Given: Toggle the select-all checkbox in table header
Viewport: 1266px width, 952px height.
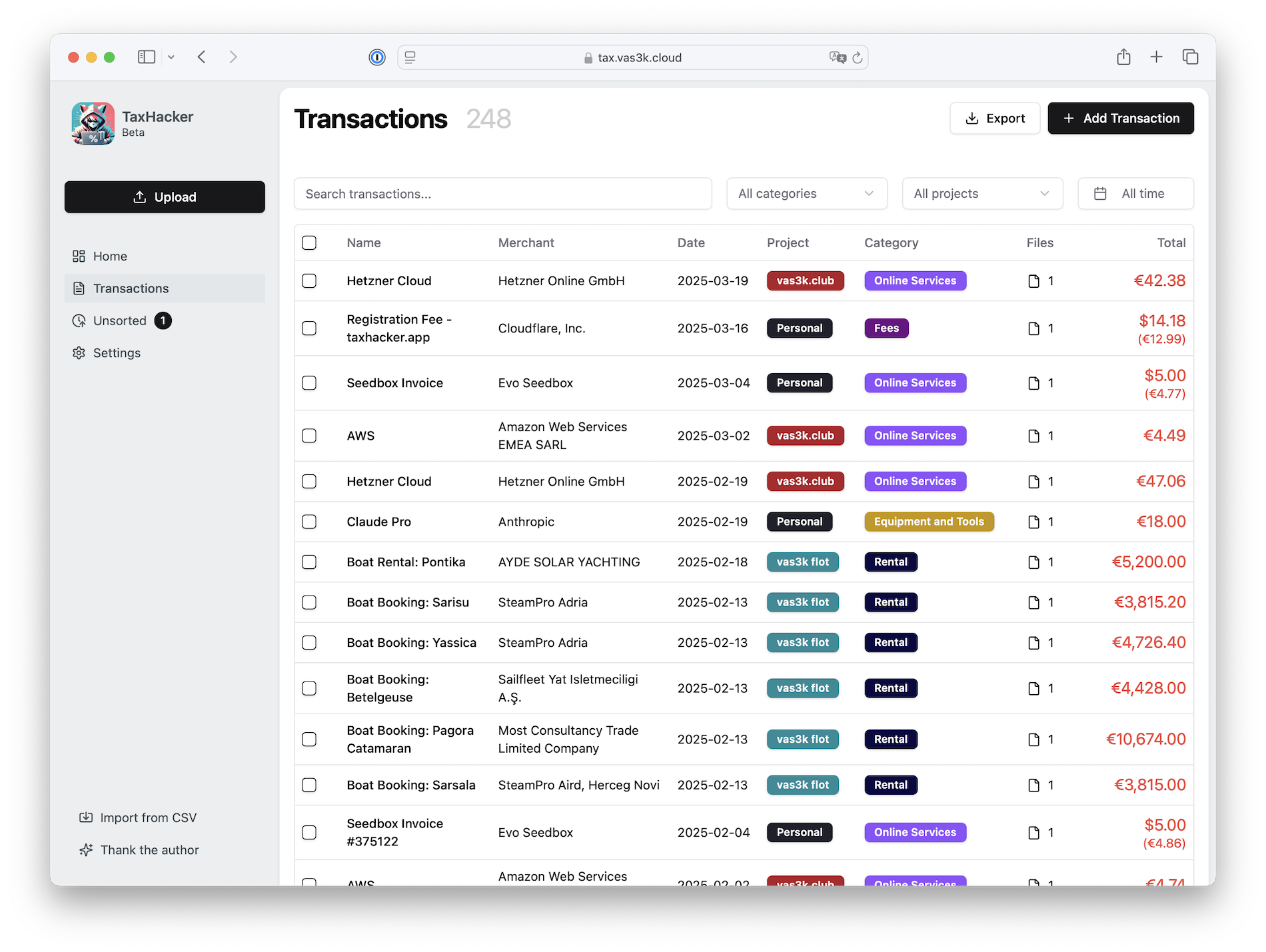Looking at the screenshot, I should click(309, 242).
